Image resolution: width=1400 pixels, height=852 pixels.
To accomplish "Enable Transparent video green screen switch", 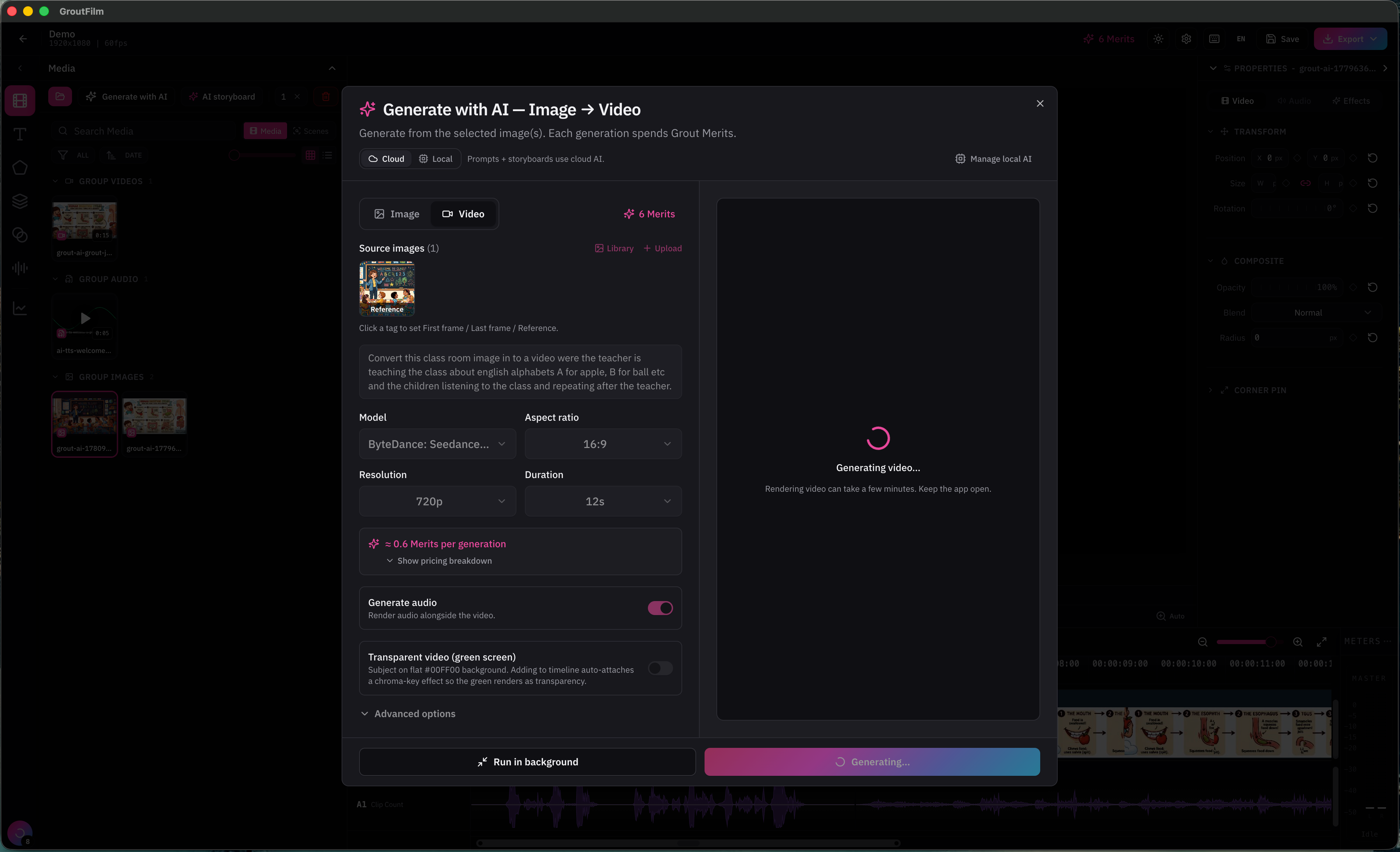I will (660, 668).
